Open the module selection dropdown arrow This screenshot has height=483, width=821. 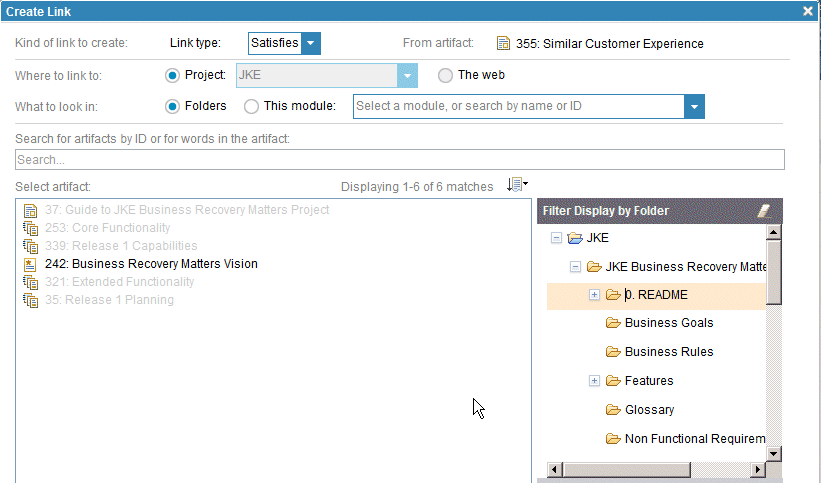pyautogui.click(x=694, y=106)
